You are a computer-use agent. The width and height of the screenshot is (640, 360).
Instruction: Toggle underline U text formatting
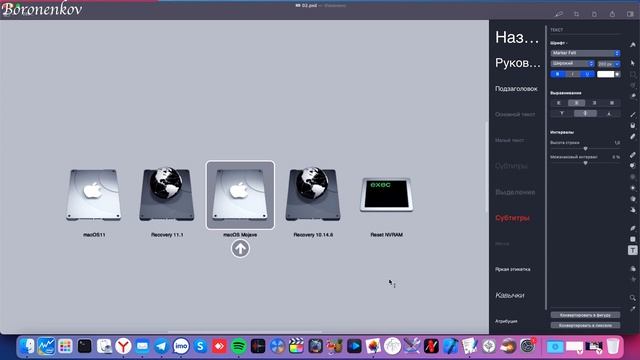[587, 74]
